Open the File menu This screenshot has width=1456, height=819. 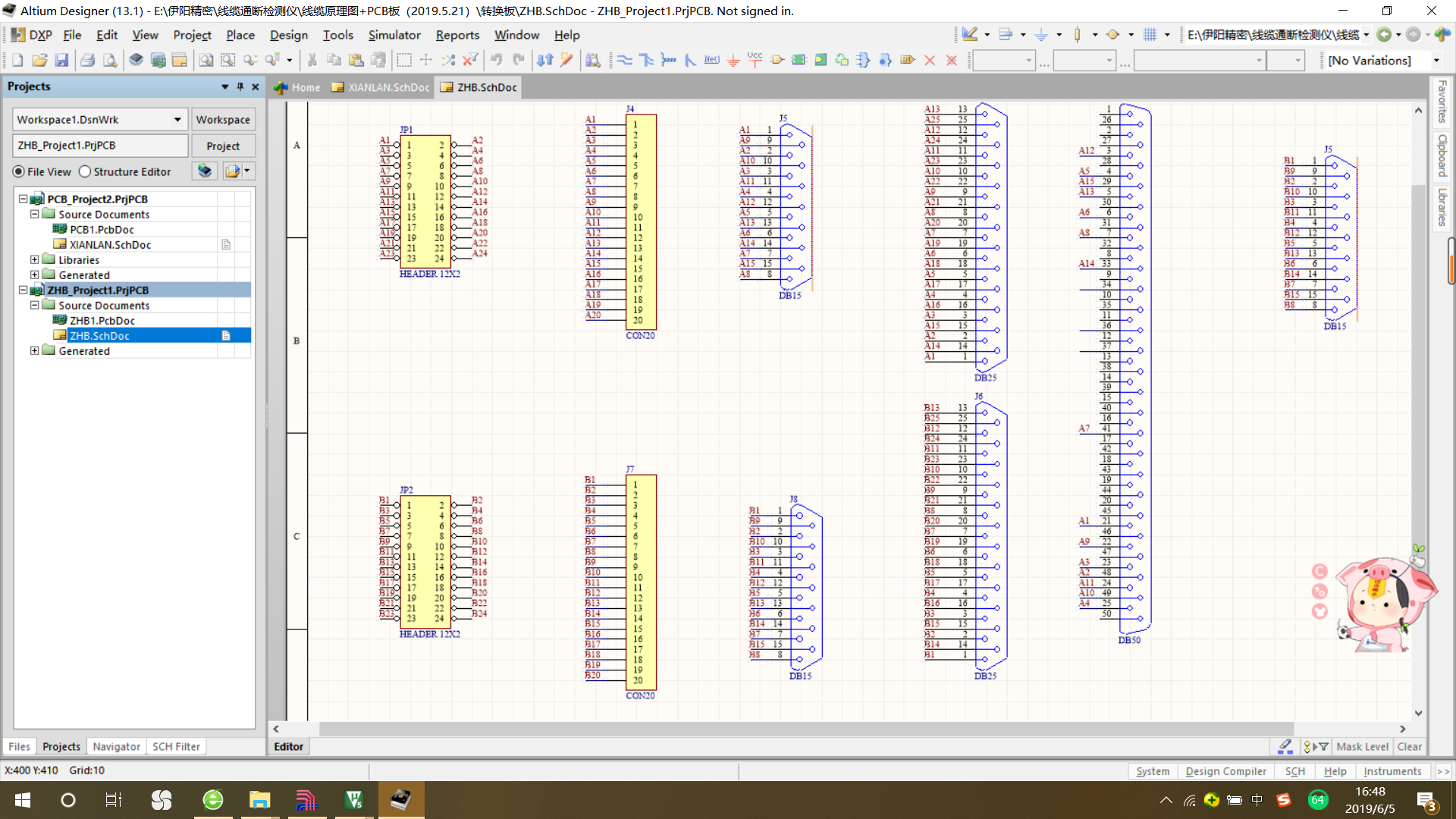tap(72, 35)
